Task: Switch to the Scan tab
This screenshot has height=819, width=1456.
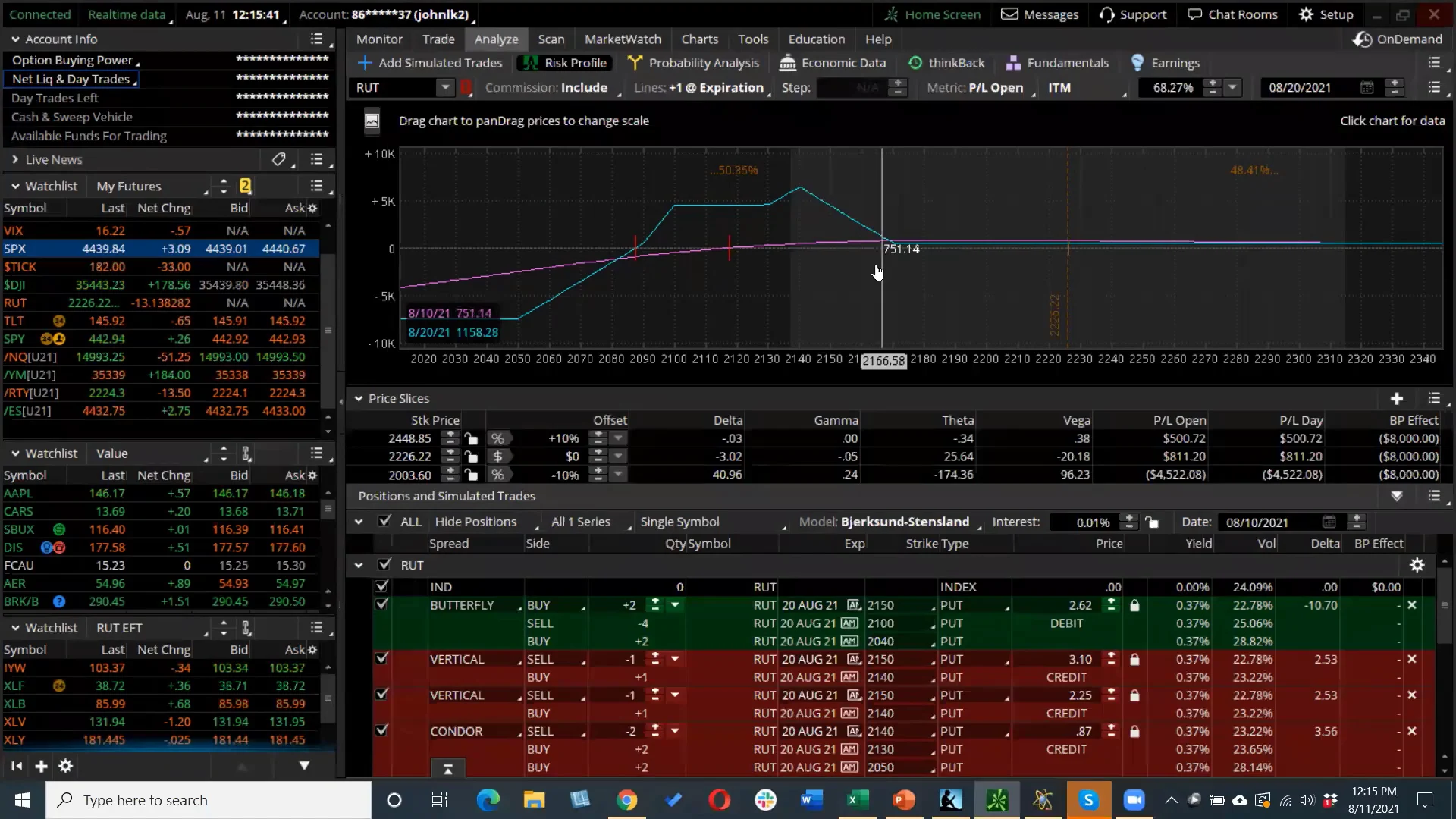Action: [551, 39]
